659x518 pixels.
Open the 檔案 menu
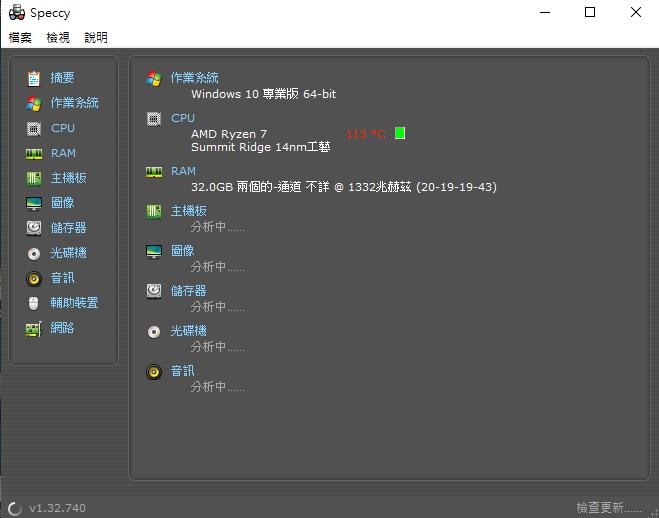pos(20,38)
